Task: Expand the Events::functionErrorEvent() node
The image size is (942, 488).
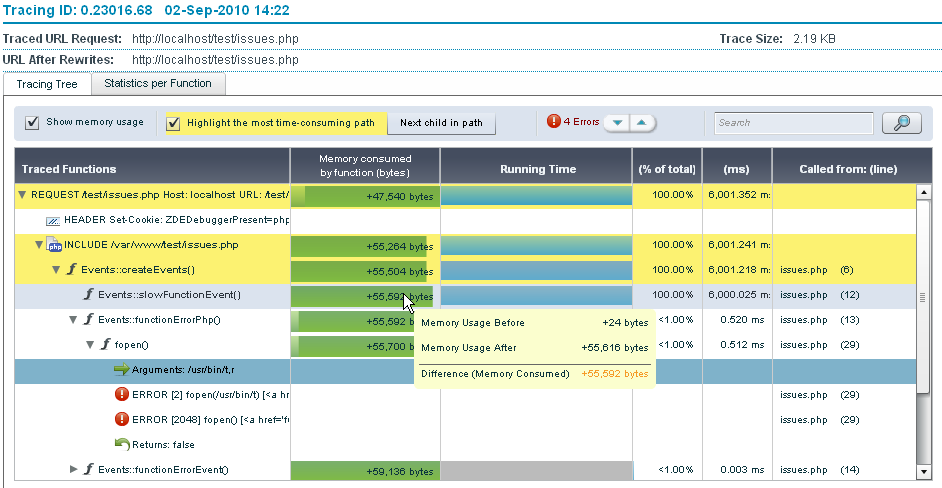Action: coord(73,469)
